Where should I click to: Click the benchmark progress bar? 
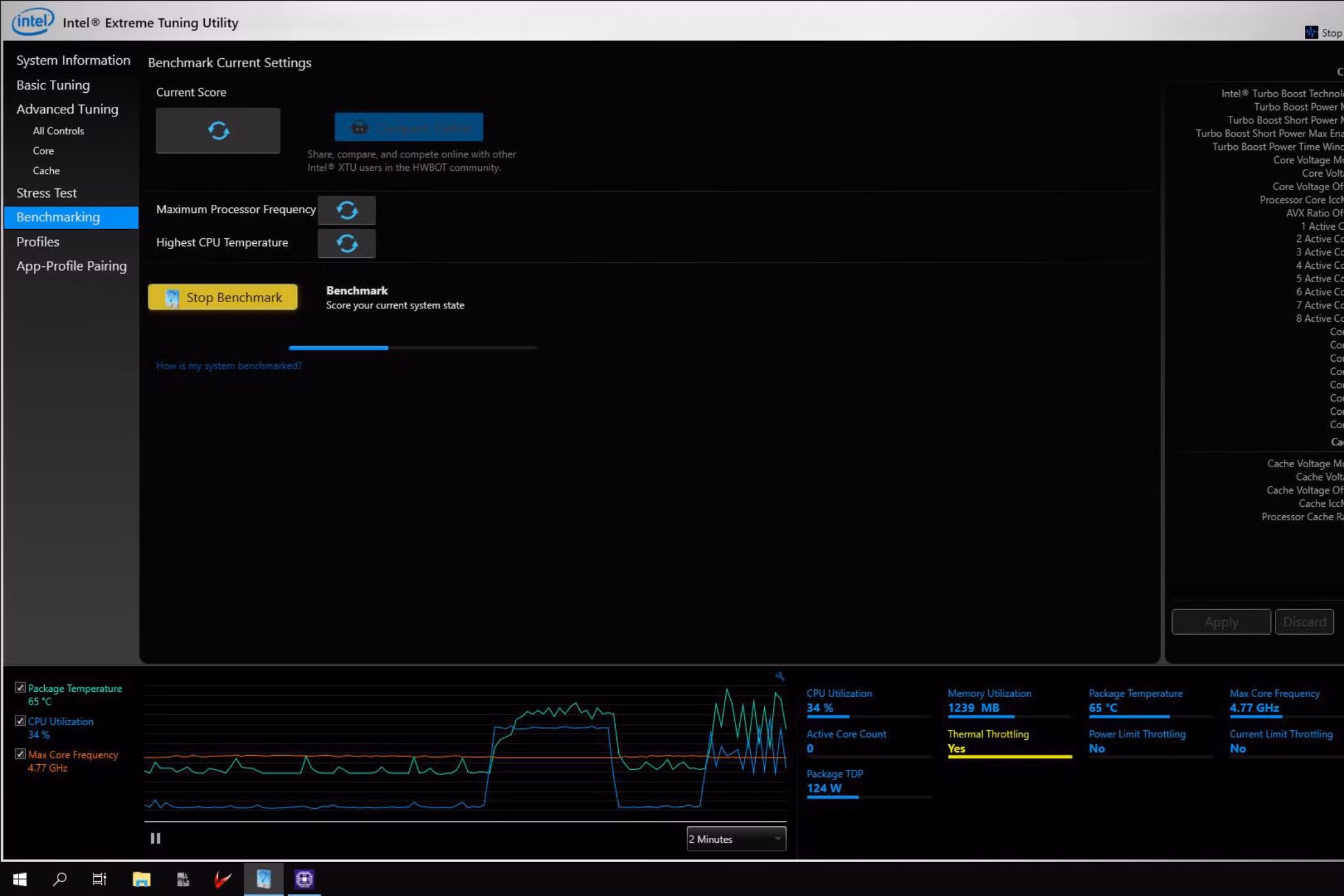coord(413,348)
